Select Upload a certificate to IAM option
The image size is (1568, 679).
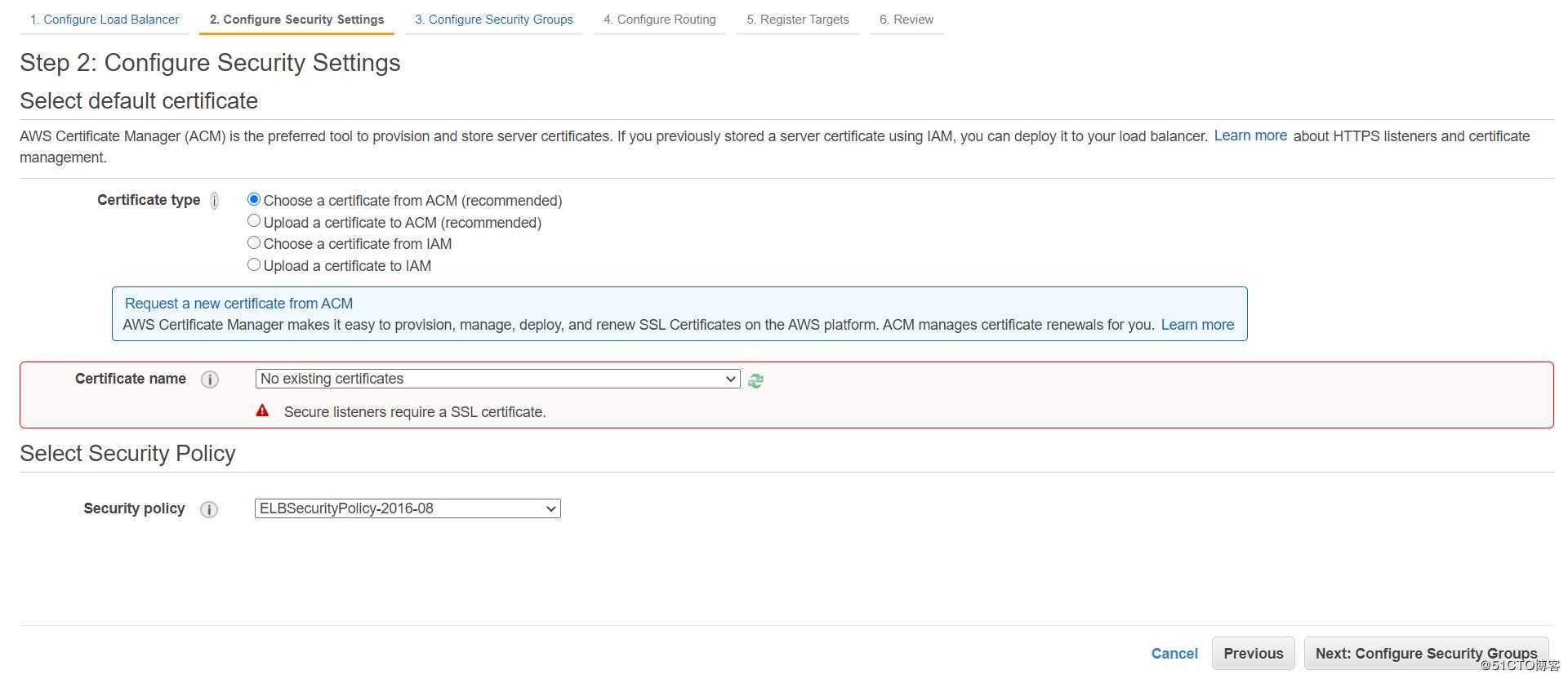point(254,264)
